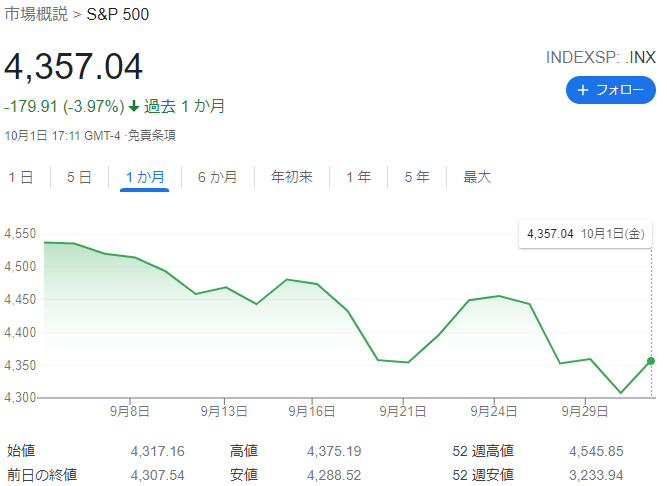The image size is (667, 486).
Task: Click the 過去 1 か月 period label
Action: 184,106
